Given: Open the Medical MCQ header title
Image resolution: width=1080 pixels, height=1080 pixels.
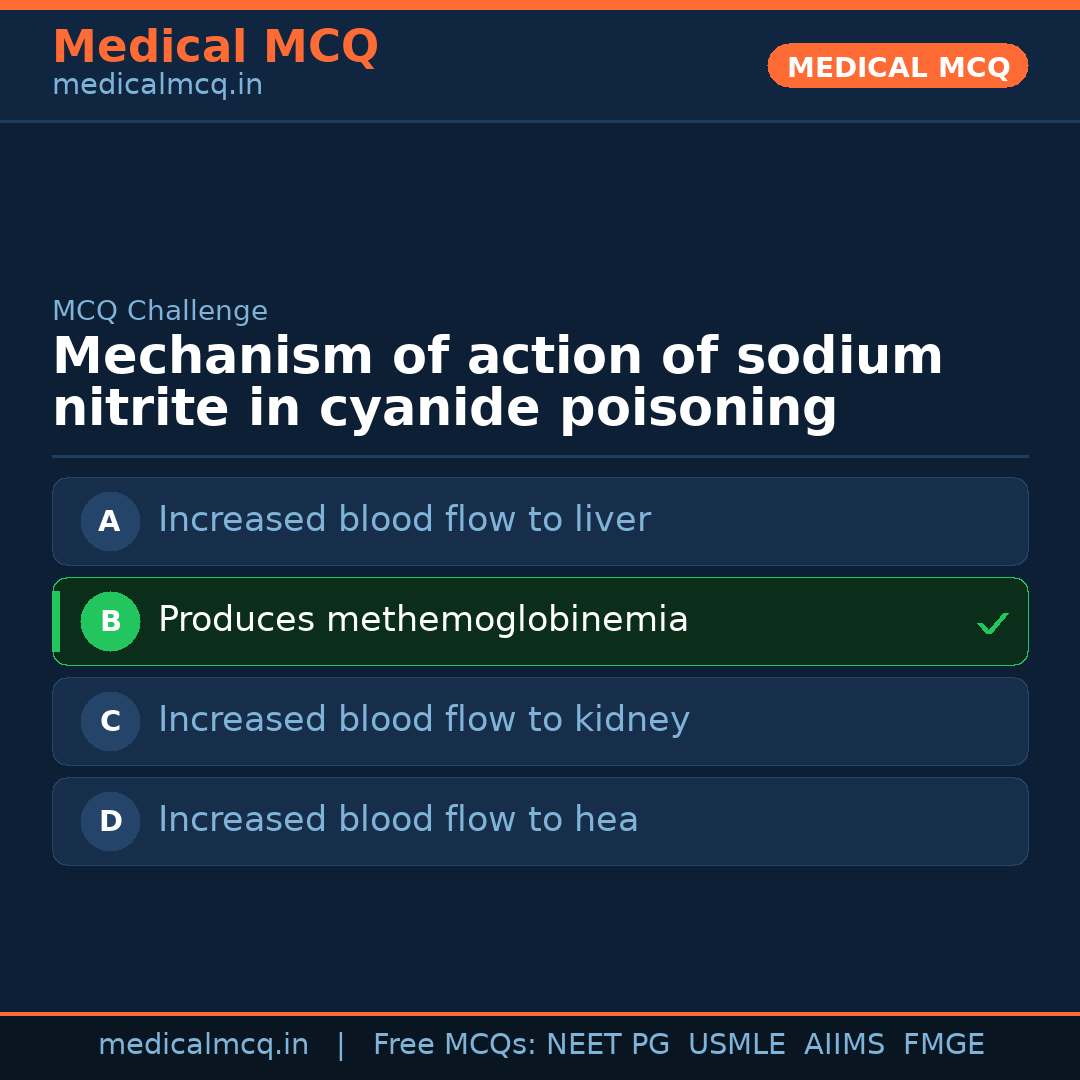Looking at the screenshot, I should coord(215,47).
